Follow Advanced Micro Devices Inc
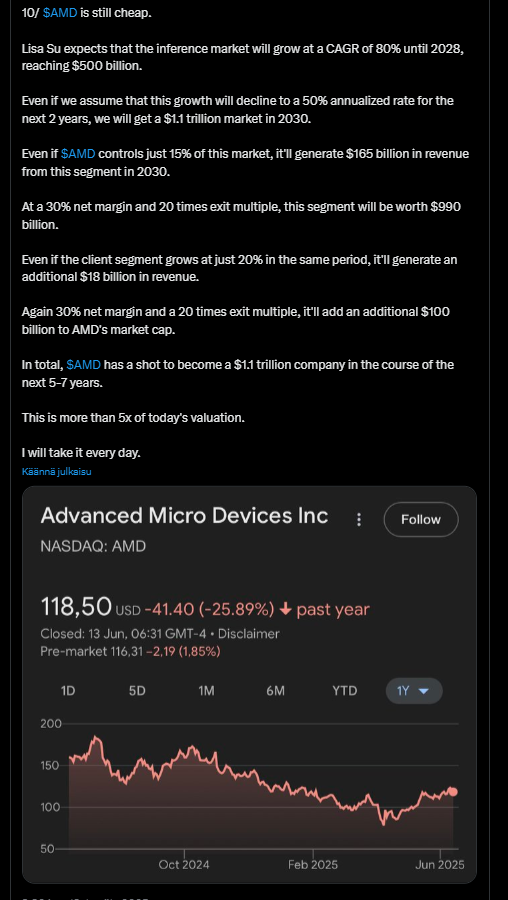The width and height of the screenshot is (508, 900). [421, 519]
